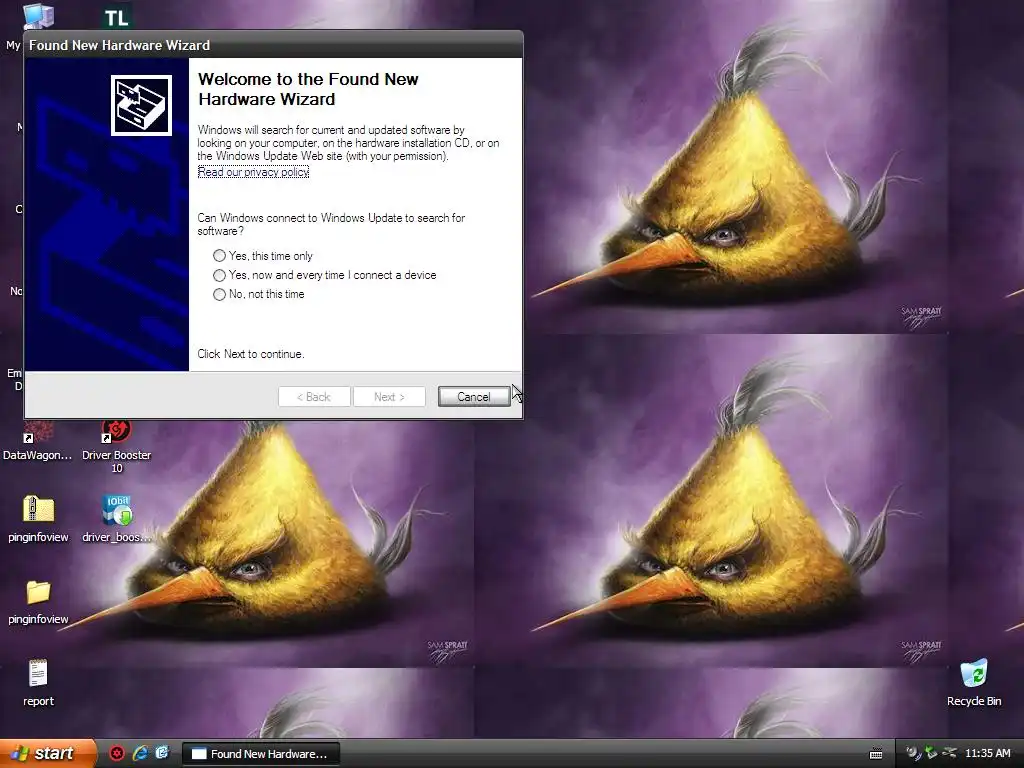This screenshot has width=1024, height=768.
Task: Click the grayed Next button
Action: pos(389,396)
